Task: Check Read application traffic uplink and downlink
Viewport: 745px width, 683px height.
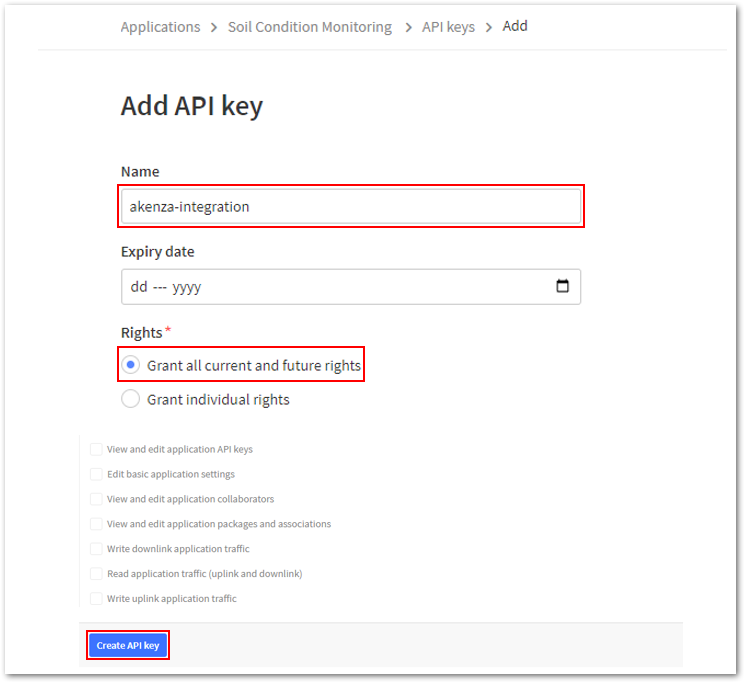Action: (x=96, y=573)
